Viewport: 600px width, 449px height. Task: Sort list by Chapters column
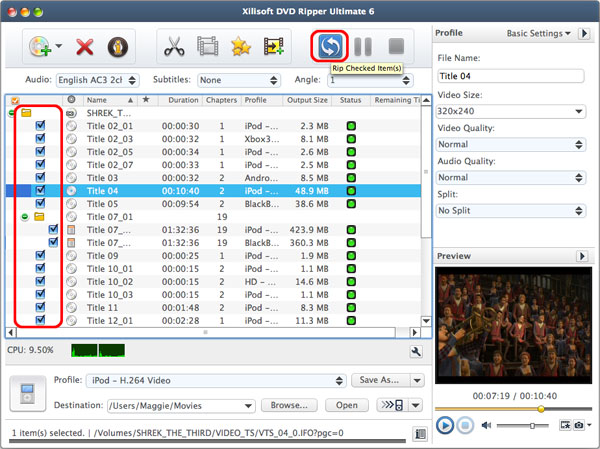point(222,100)
